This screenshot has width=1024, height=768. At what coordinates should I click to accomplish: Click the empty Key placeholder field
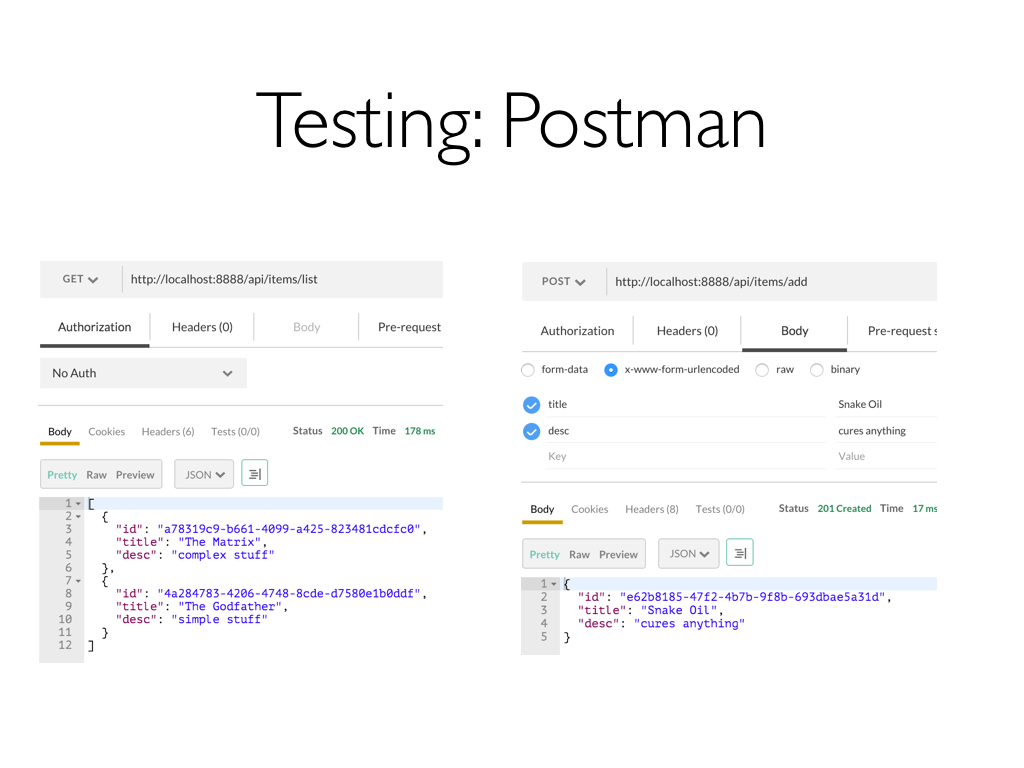(686, 456)
